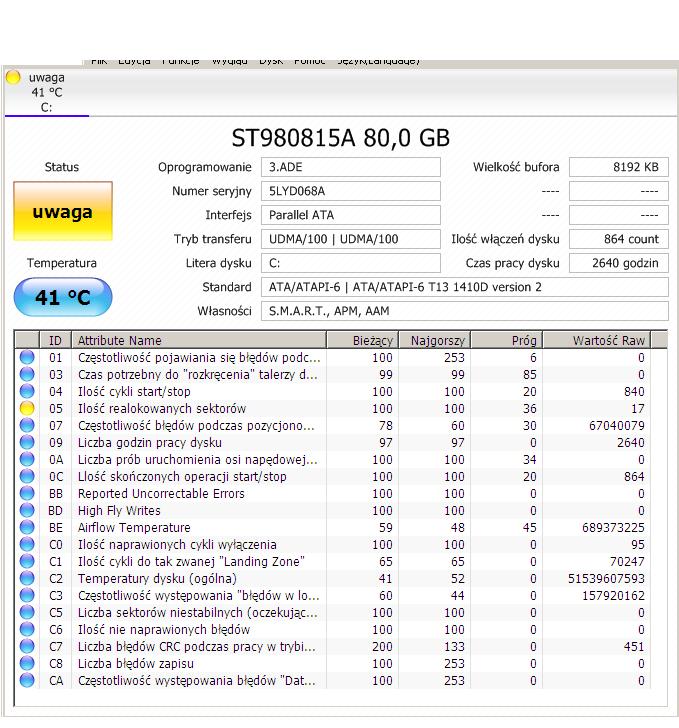Select the 'uwaga 41 °C C:' disk tab
Image resolution: width=679 pixels, height=728 pixels.
46,92
